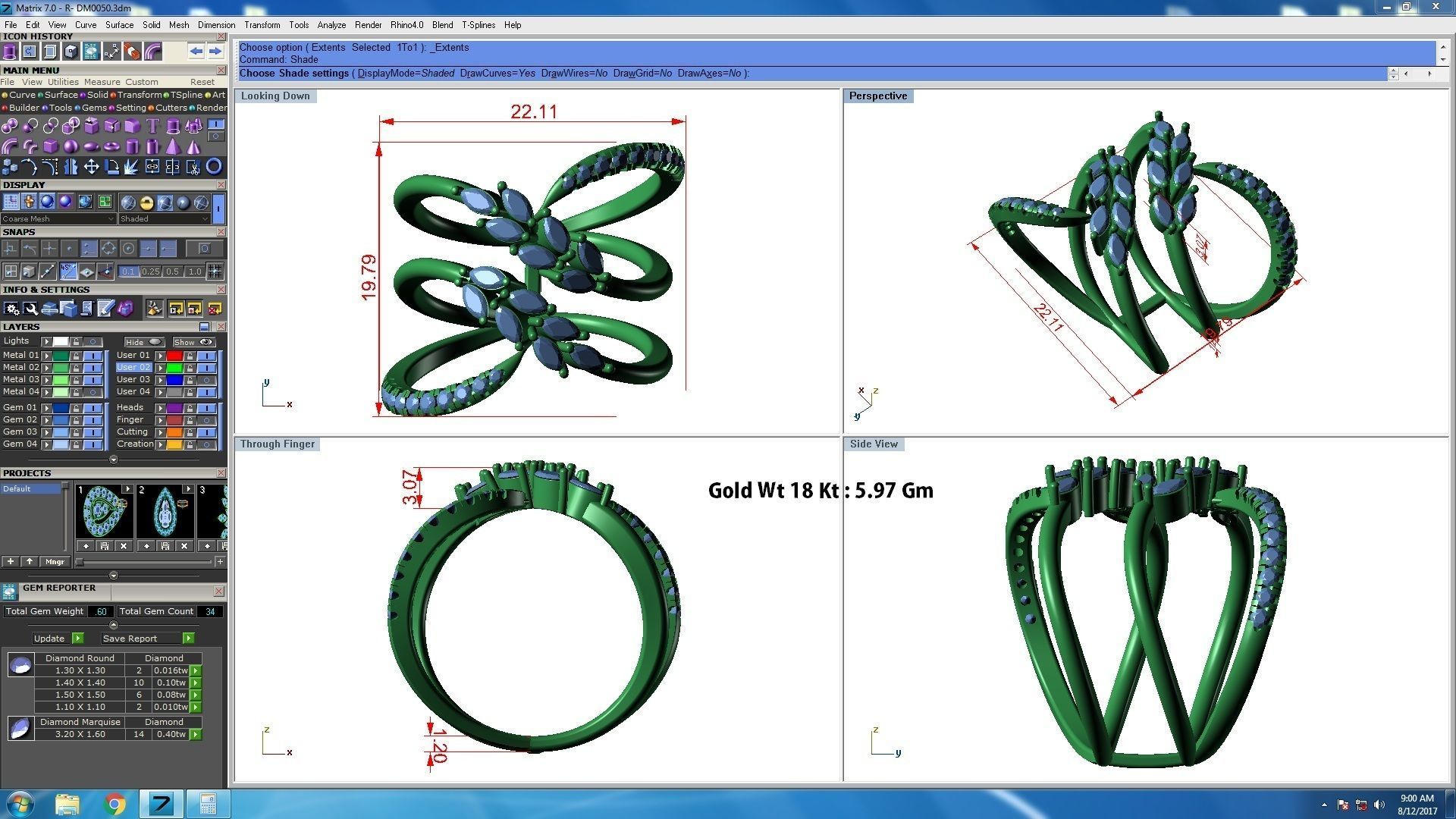Image resolution: width=1456 pixels, height=819 pixels.
Task: Toggle lock on Metal 01 layer
Action: click(x=76, y=356)
